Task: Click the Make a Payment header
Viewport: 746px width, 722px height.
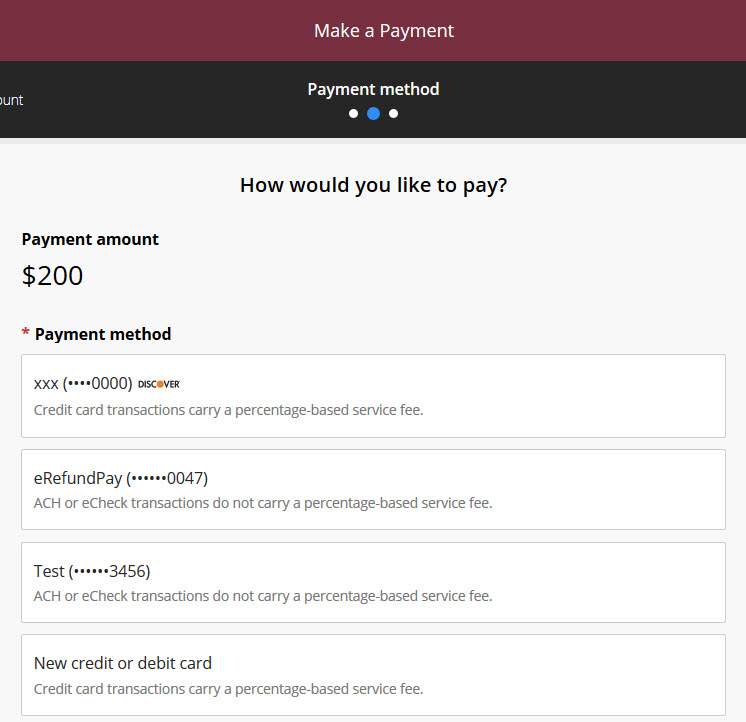Action: tap(384, 31)
